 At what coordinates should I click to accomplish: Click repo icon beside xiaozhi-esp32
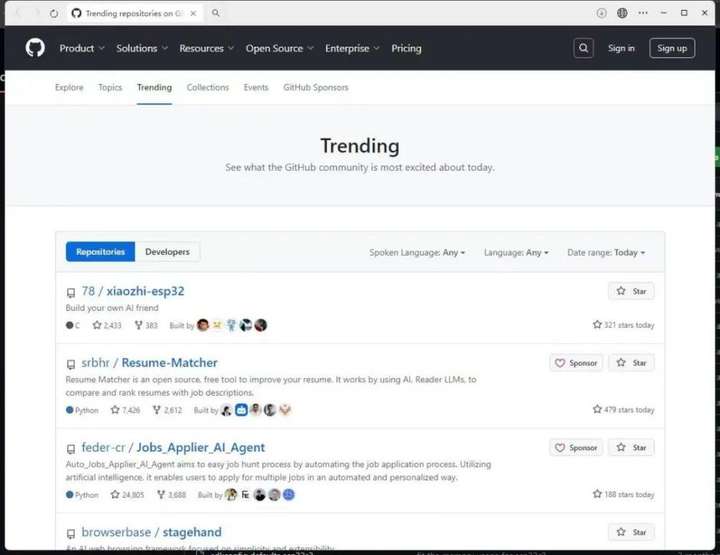(x=71, y=292)
